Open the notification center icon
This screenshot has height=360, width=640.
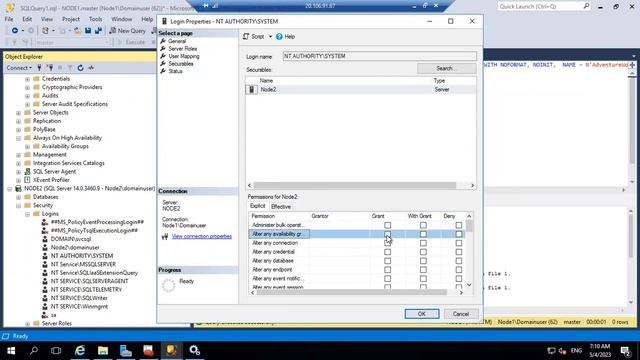(625, 351)
